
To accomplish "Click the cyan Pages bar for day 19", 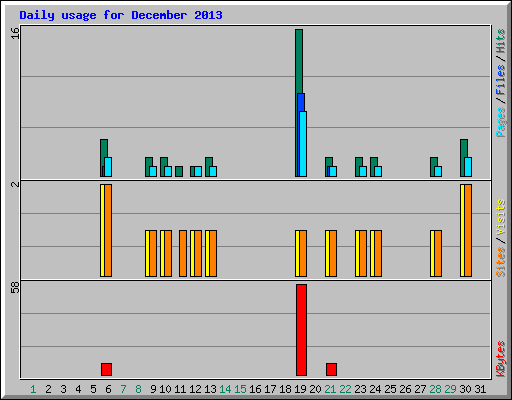I will point(303,144).
